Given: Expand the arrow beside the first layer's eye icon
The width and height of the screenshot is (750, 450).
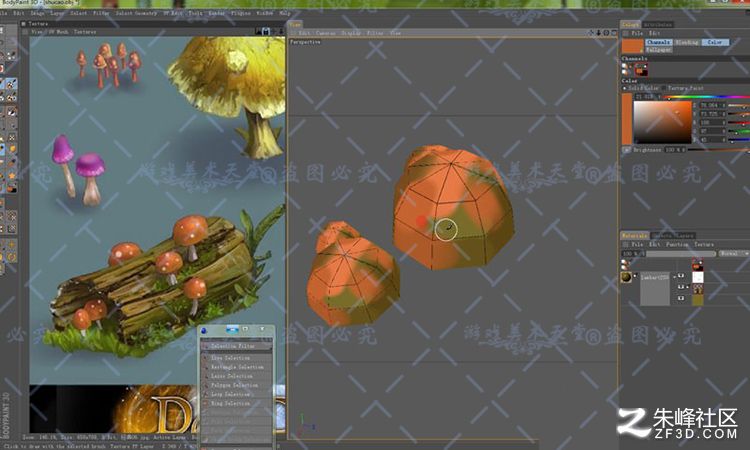Looking at the screenshot, I should pos(674,276).
